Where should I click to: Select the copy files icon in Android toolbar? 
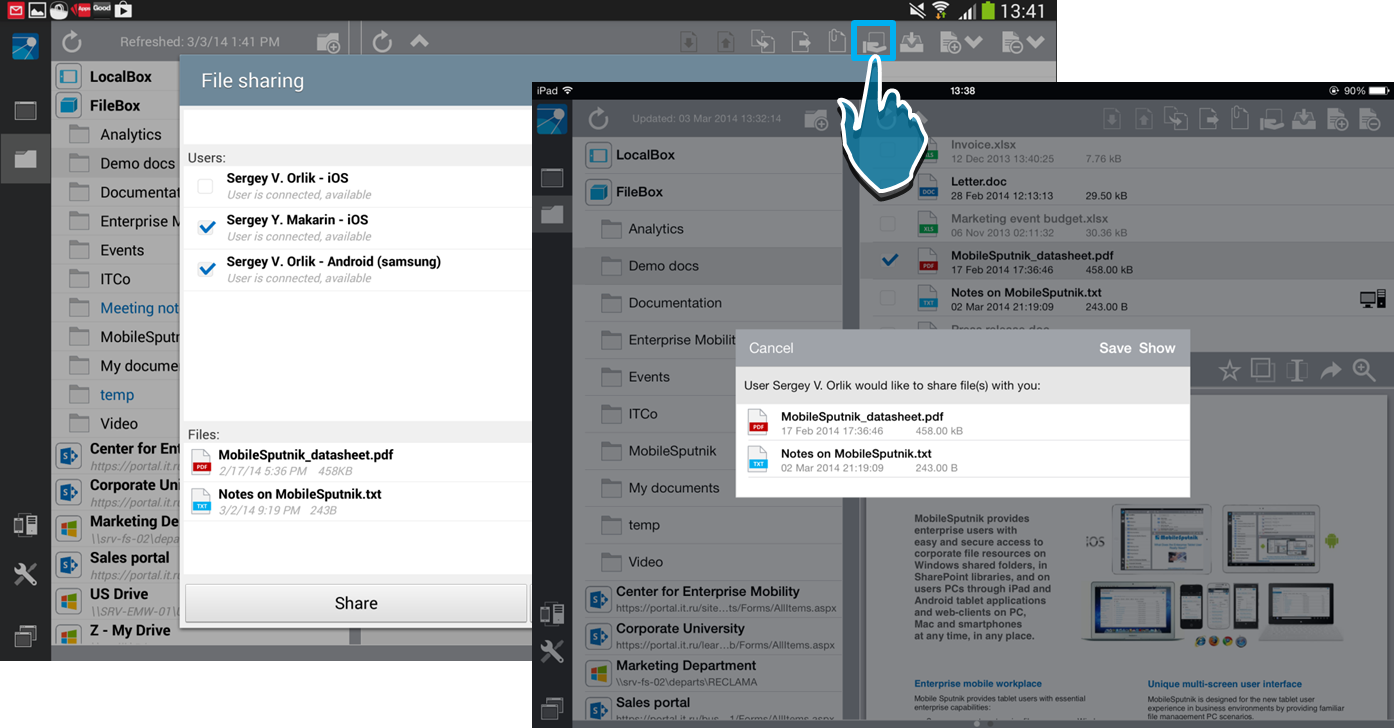(x=763, y=42)
